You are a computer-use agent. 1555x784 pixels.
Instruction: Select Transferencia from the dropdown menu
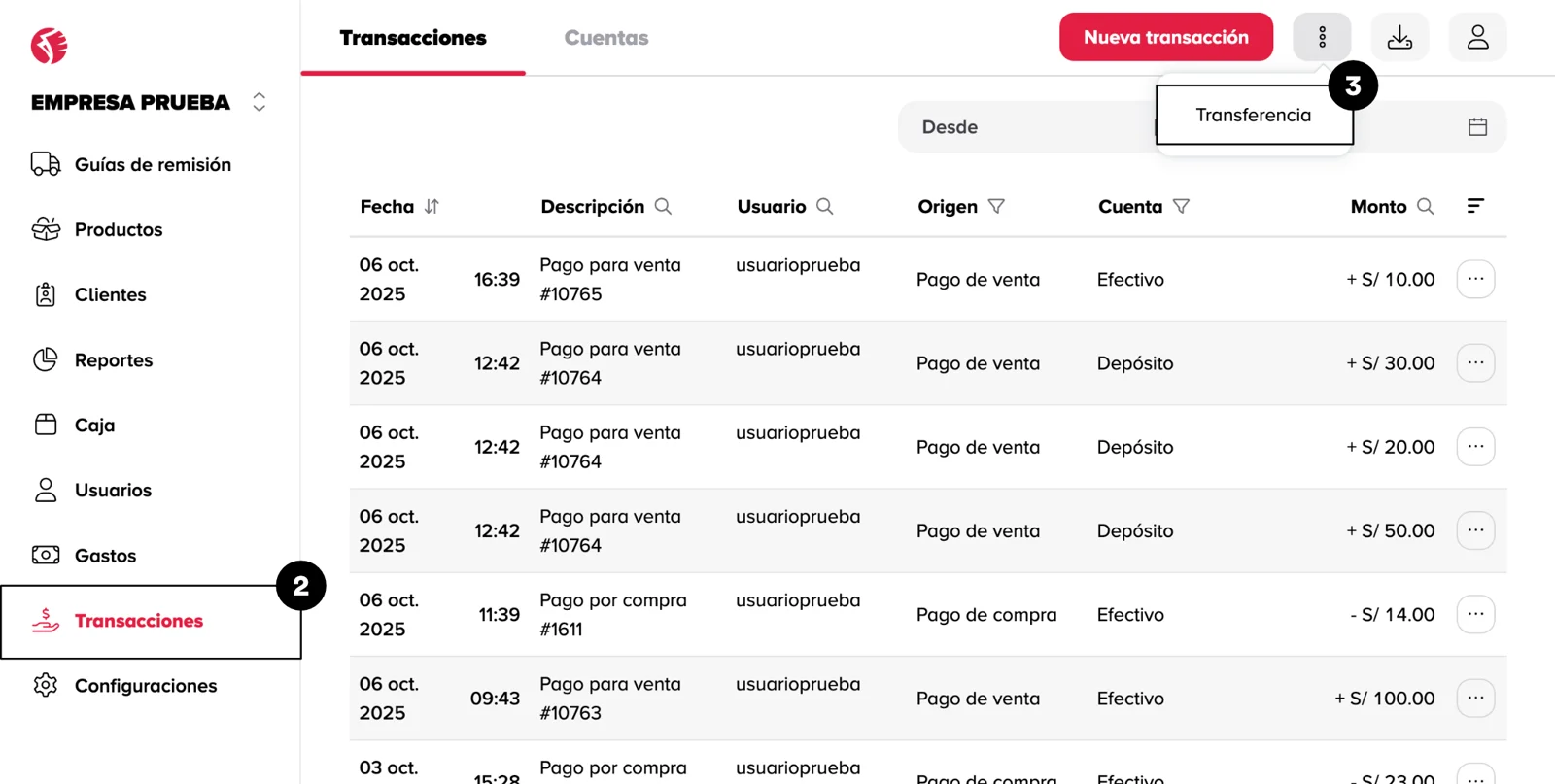coord(1253,116)
